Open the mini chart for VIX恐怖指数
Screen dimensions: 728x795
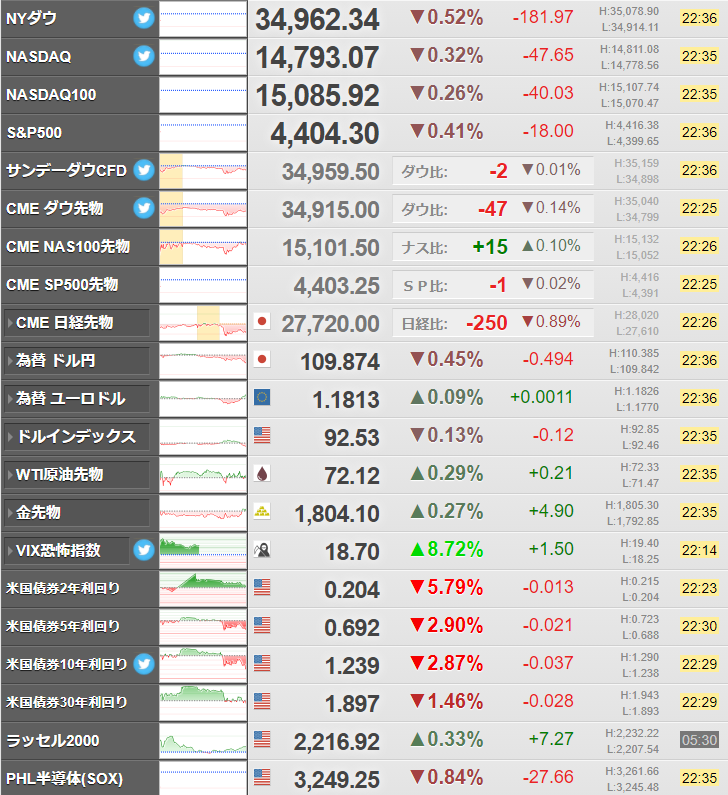[x=203, y=551]
